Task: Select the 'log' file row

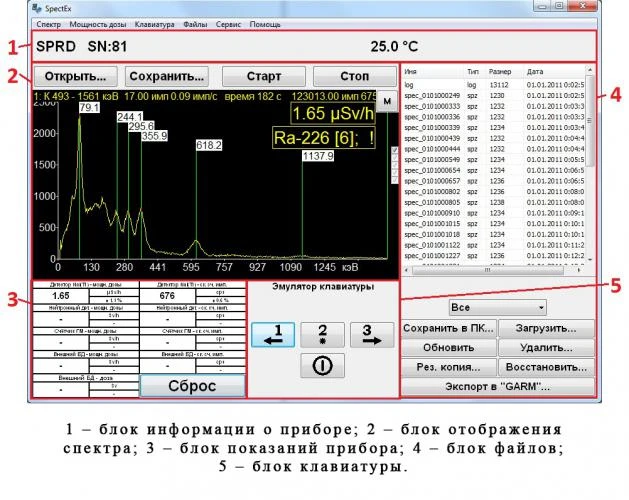Action: tap(494, 85)
